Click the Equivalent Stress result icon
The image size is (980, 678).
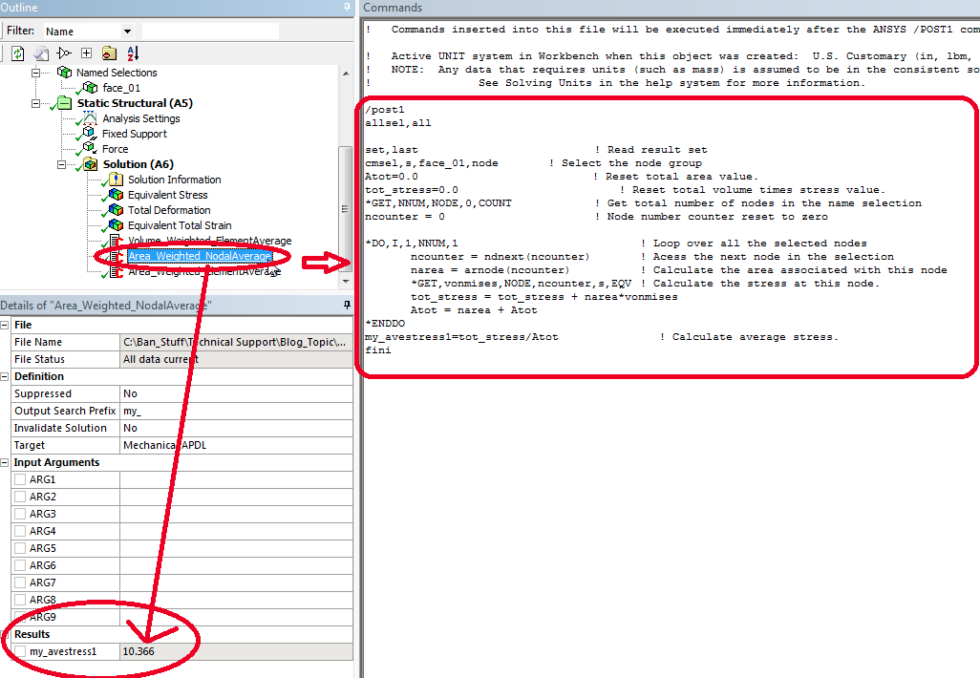coord(115,194)
